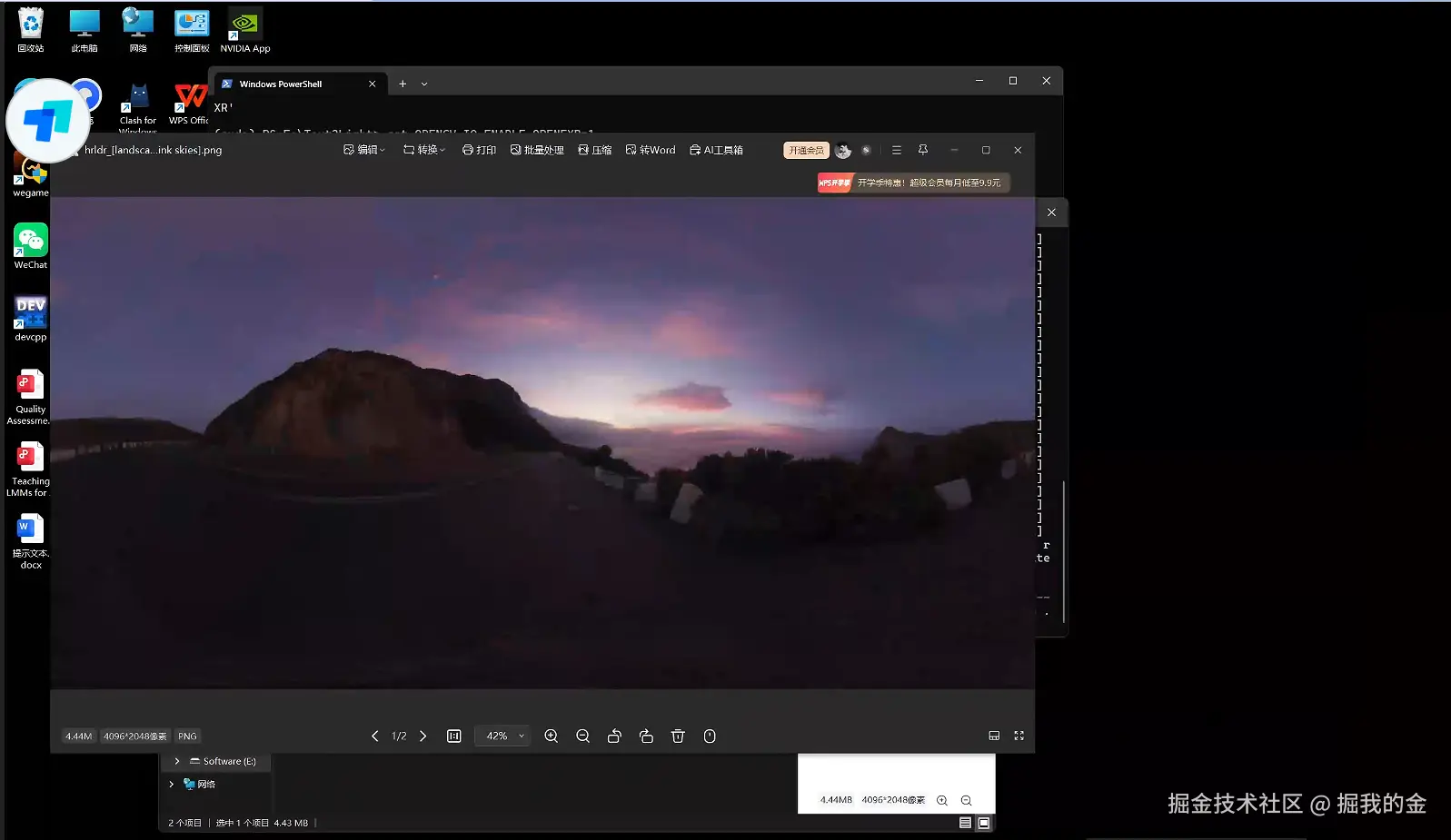Open the 编辑 edit menu
The height and width of the screenshot is (840, 1451).
pos(364,150)
